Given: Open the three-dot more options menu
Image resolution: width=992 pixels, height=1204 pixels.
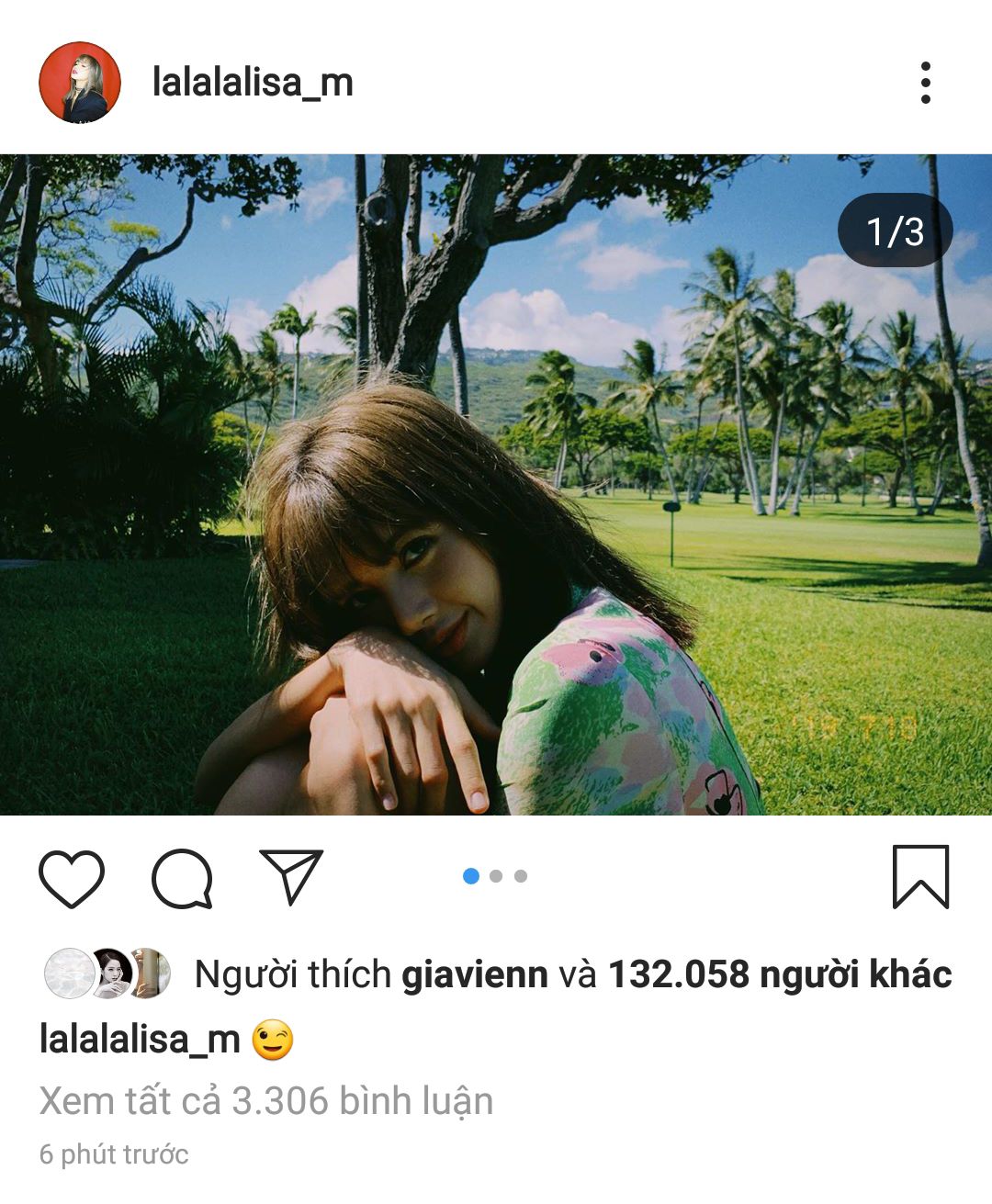Looking at the screenshot, I should 925,84.
